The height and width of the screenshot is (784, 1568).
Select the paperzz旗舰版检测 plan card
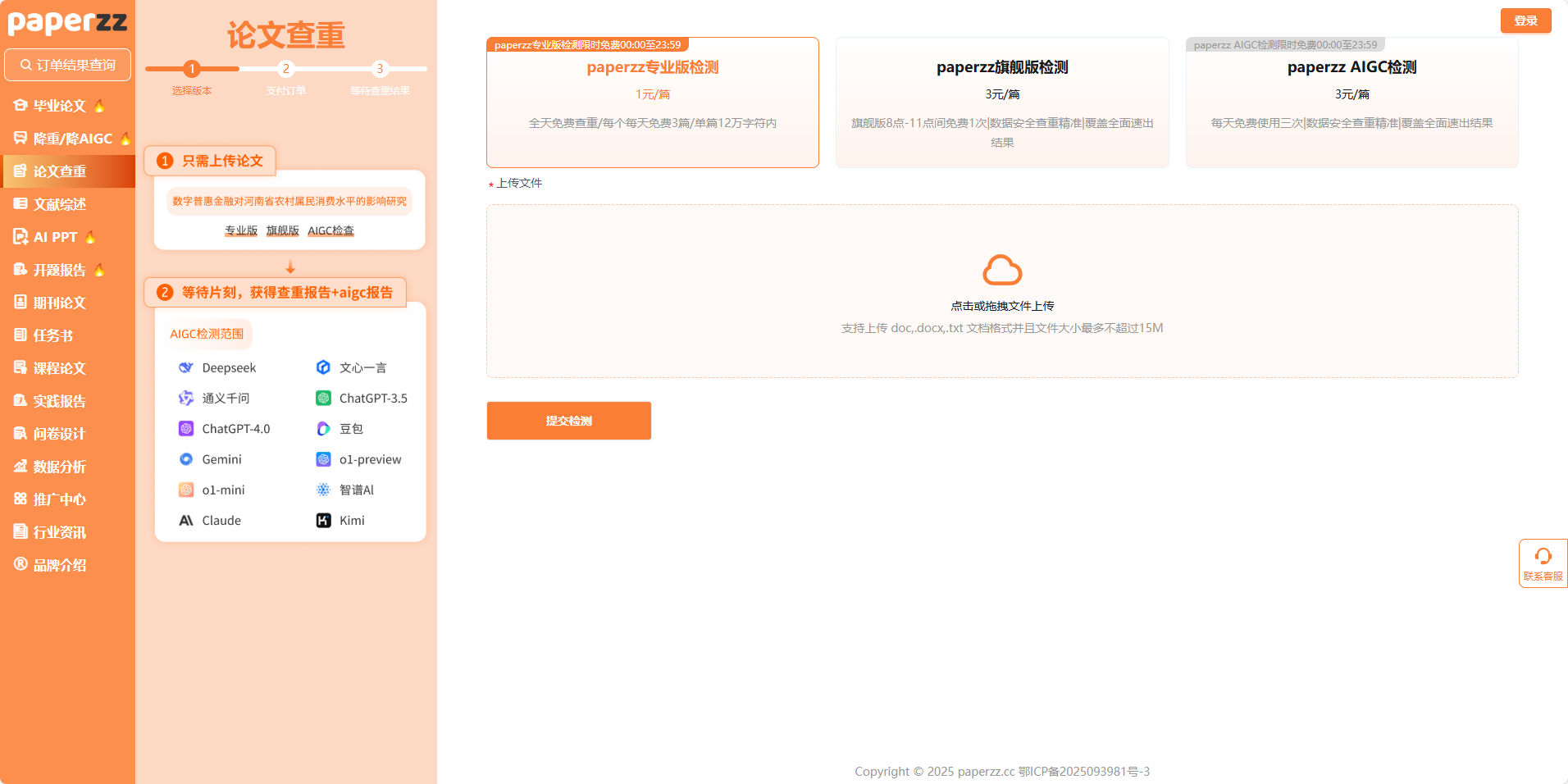[1001, 103]
